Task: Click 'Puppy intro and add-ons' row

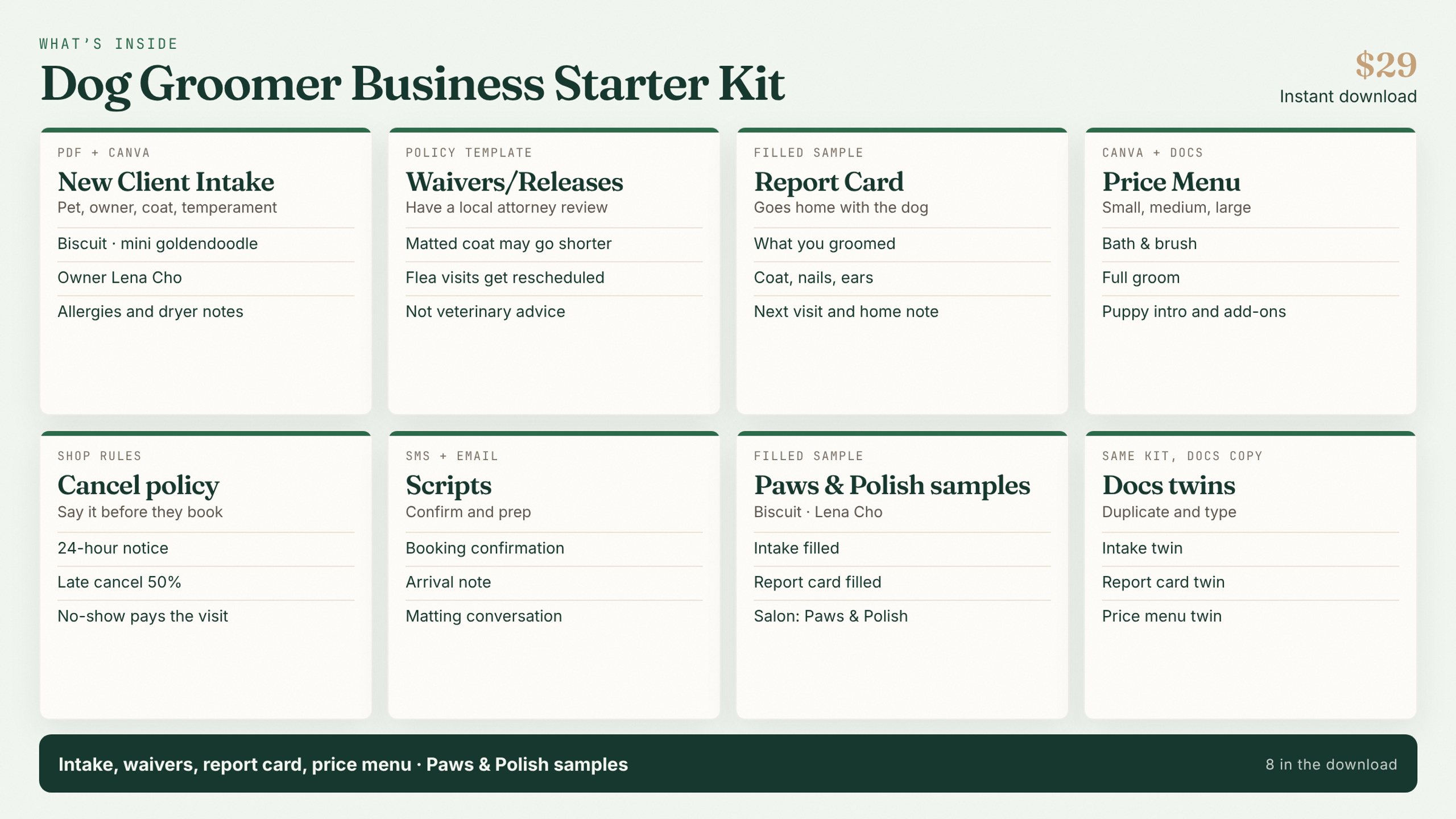Action: 1251,312
